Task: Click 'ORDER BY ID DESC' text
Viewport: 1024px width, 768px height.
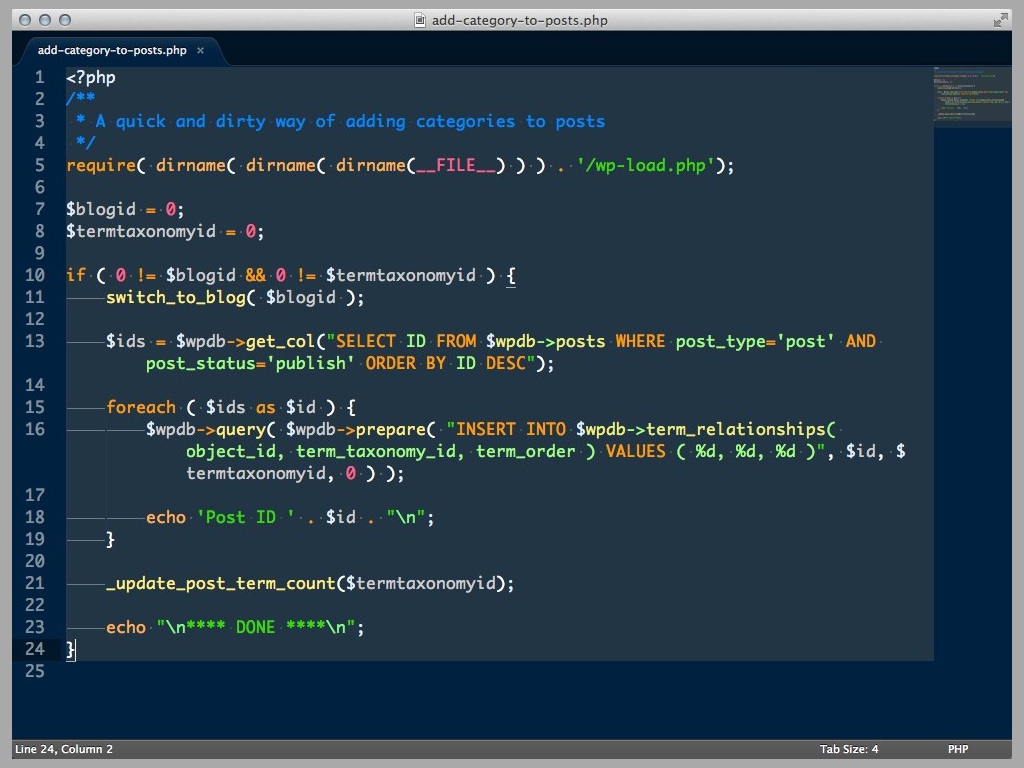Action: [445, 364]
